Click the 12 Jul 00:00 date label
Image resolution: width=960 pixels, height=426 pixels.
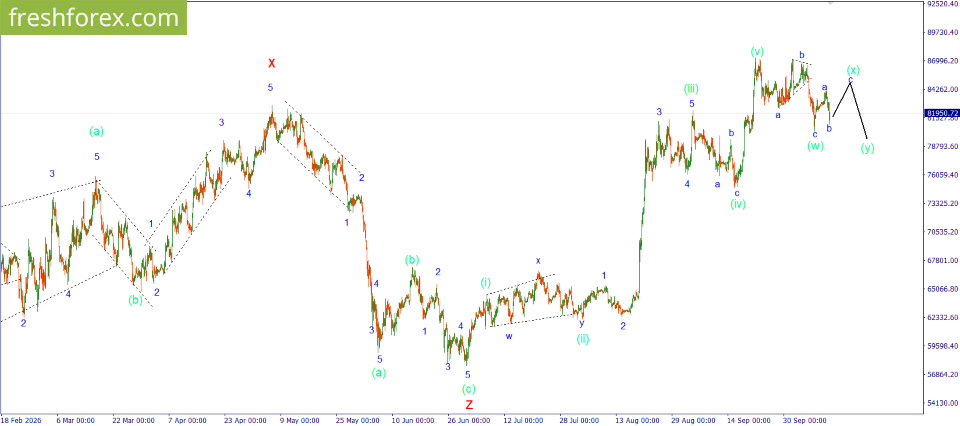click(523, 421)
